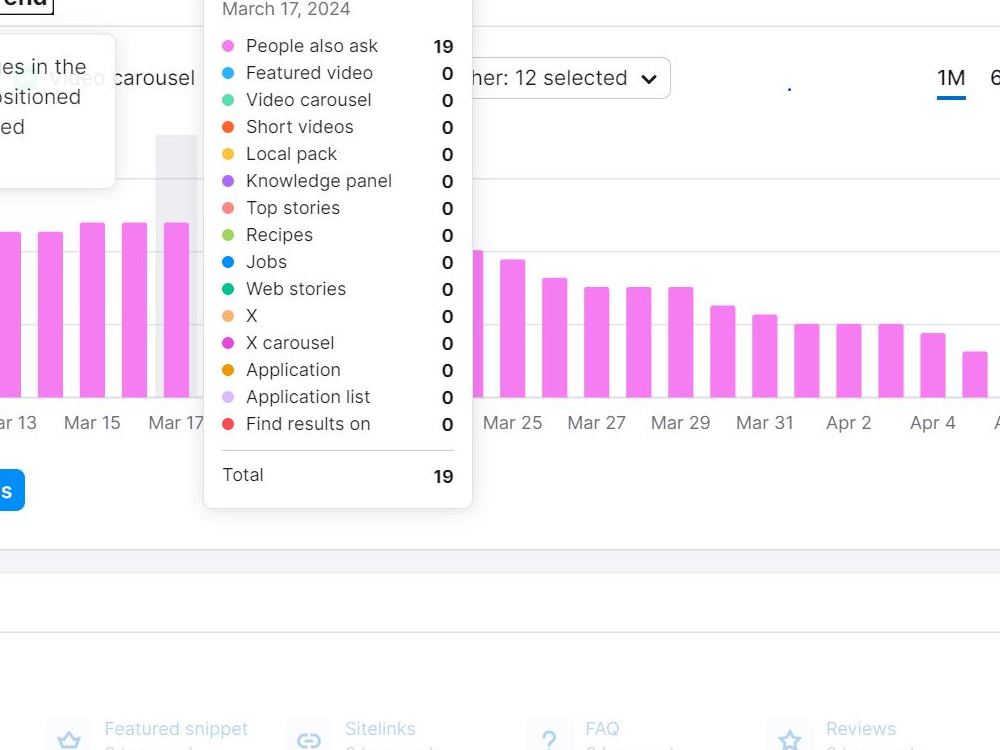This screenshot has width=1000, height=750.
Task: Click the blue button at chart bottom-left
Action: tap(11, 490)
